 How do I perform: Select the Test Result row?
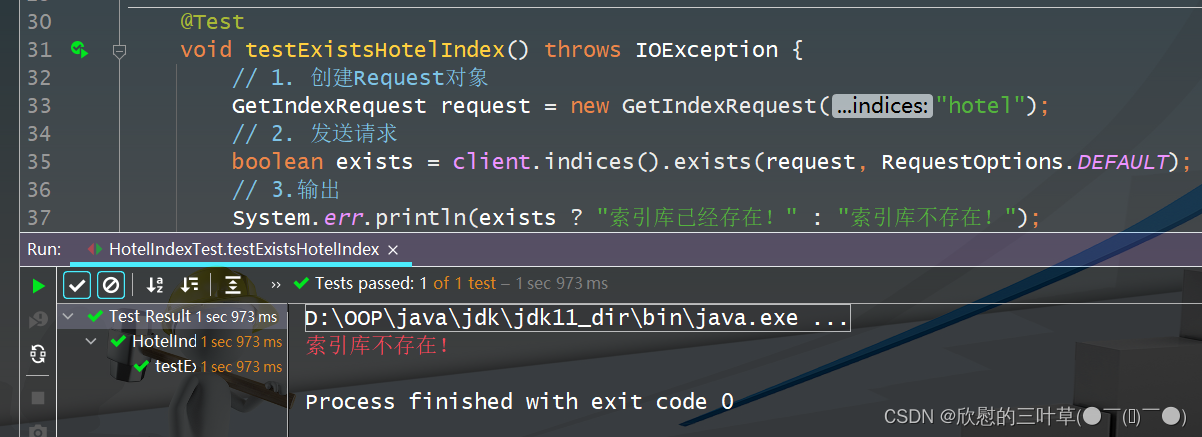point(170,316)
